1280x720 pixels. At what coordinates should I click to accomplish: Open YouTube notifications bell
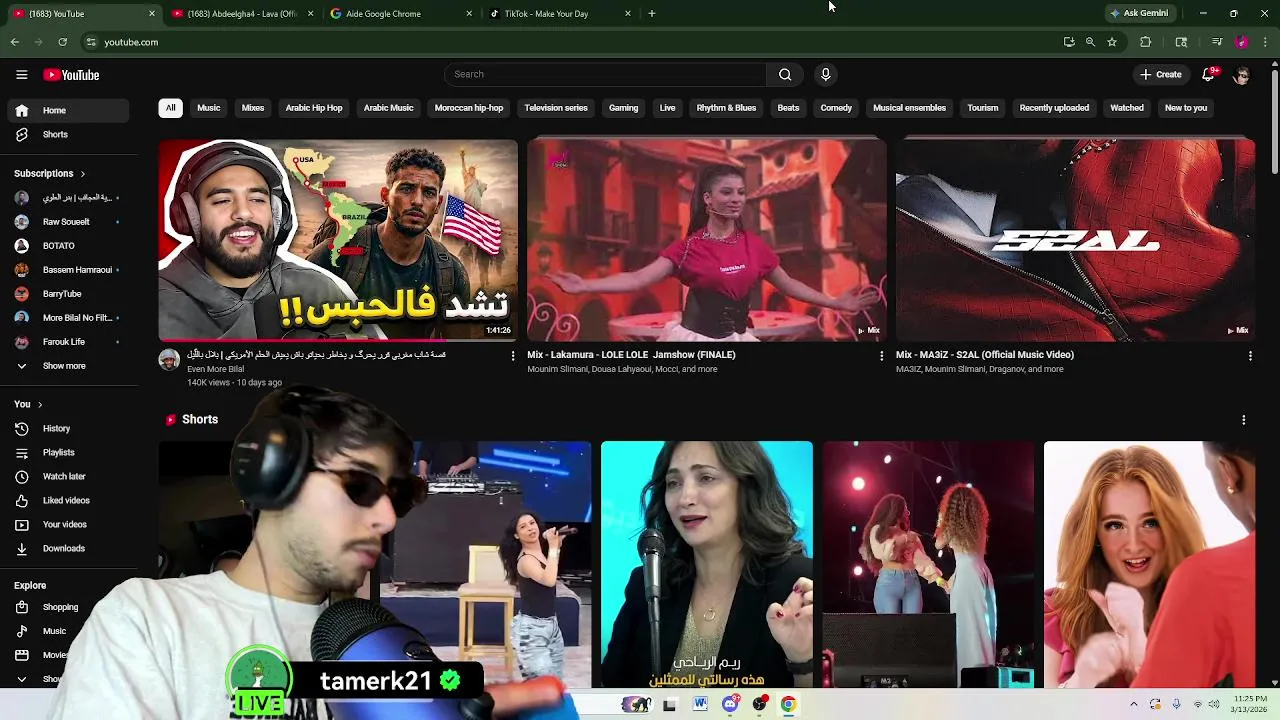[1209, 74]
